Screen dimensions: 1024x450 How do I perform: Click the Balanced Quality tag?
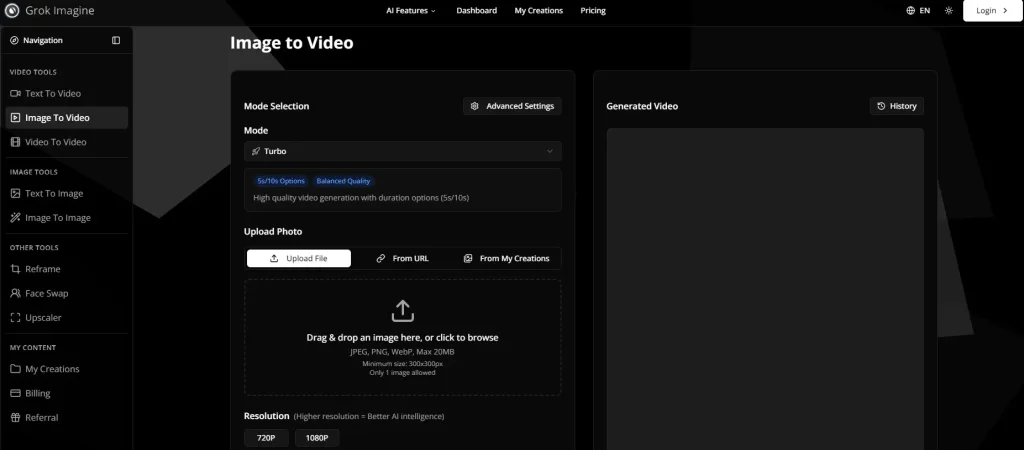tap(344, 181)
